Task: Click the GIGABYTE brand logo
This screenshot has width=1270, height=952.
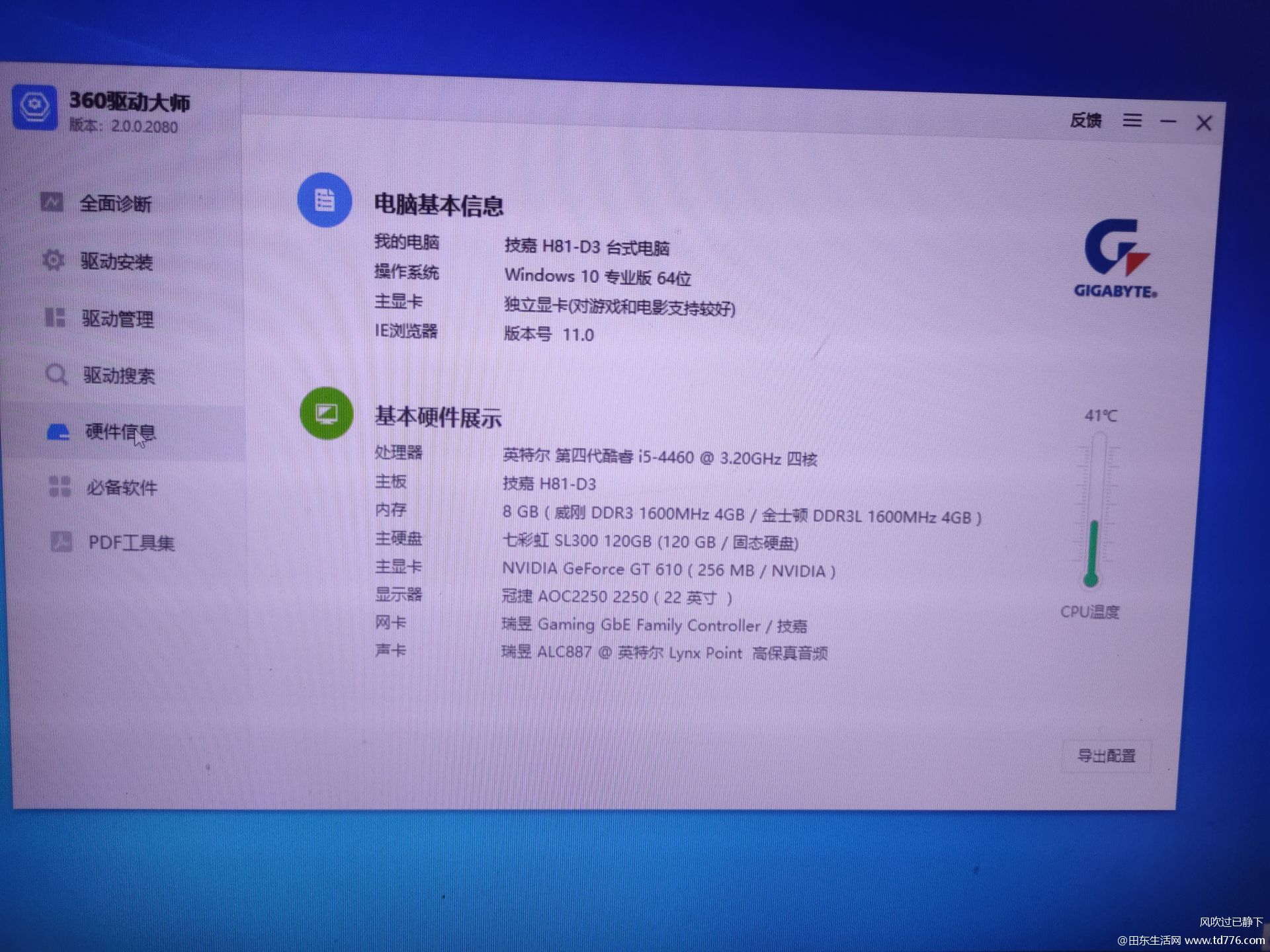Action: (1116, 259)
